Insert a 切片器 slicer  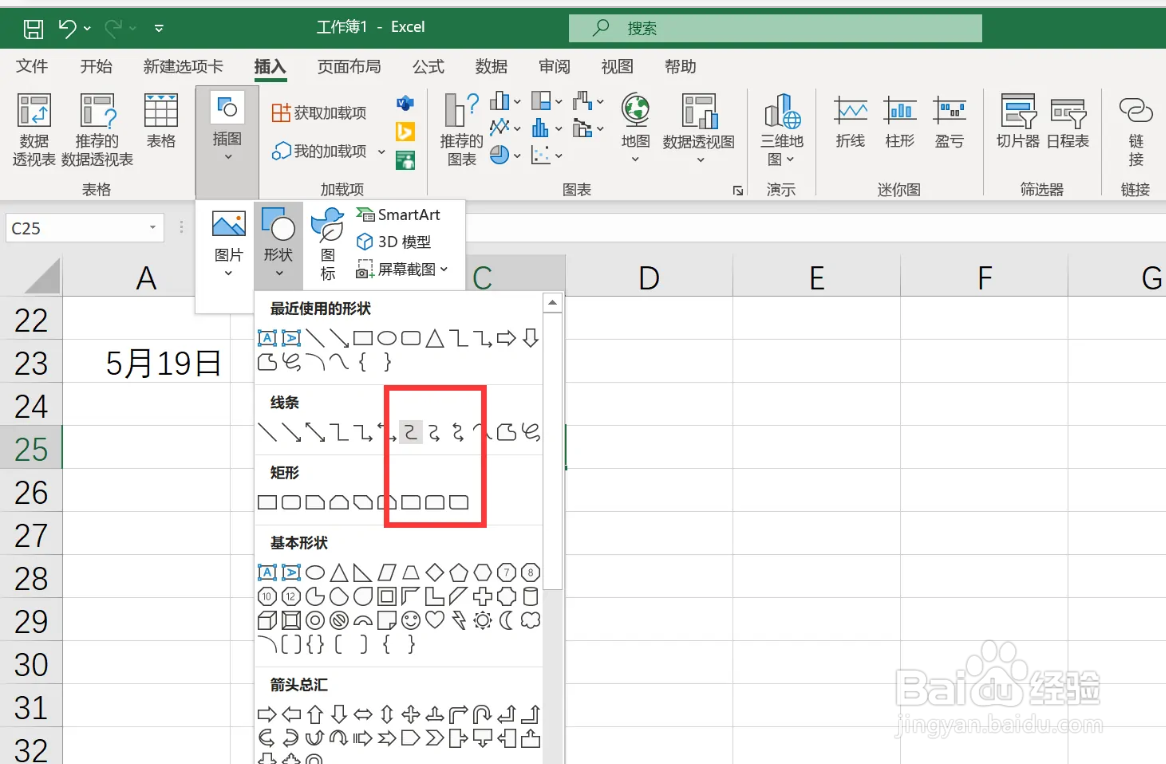tap(1018, 120)
